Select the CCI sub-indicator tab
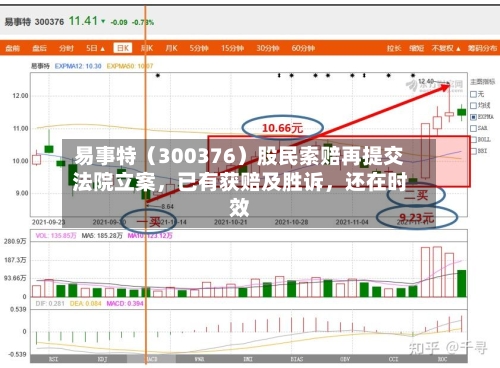 [394, 359]
